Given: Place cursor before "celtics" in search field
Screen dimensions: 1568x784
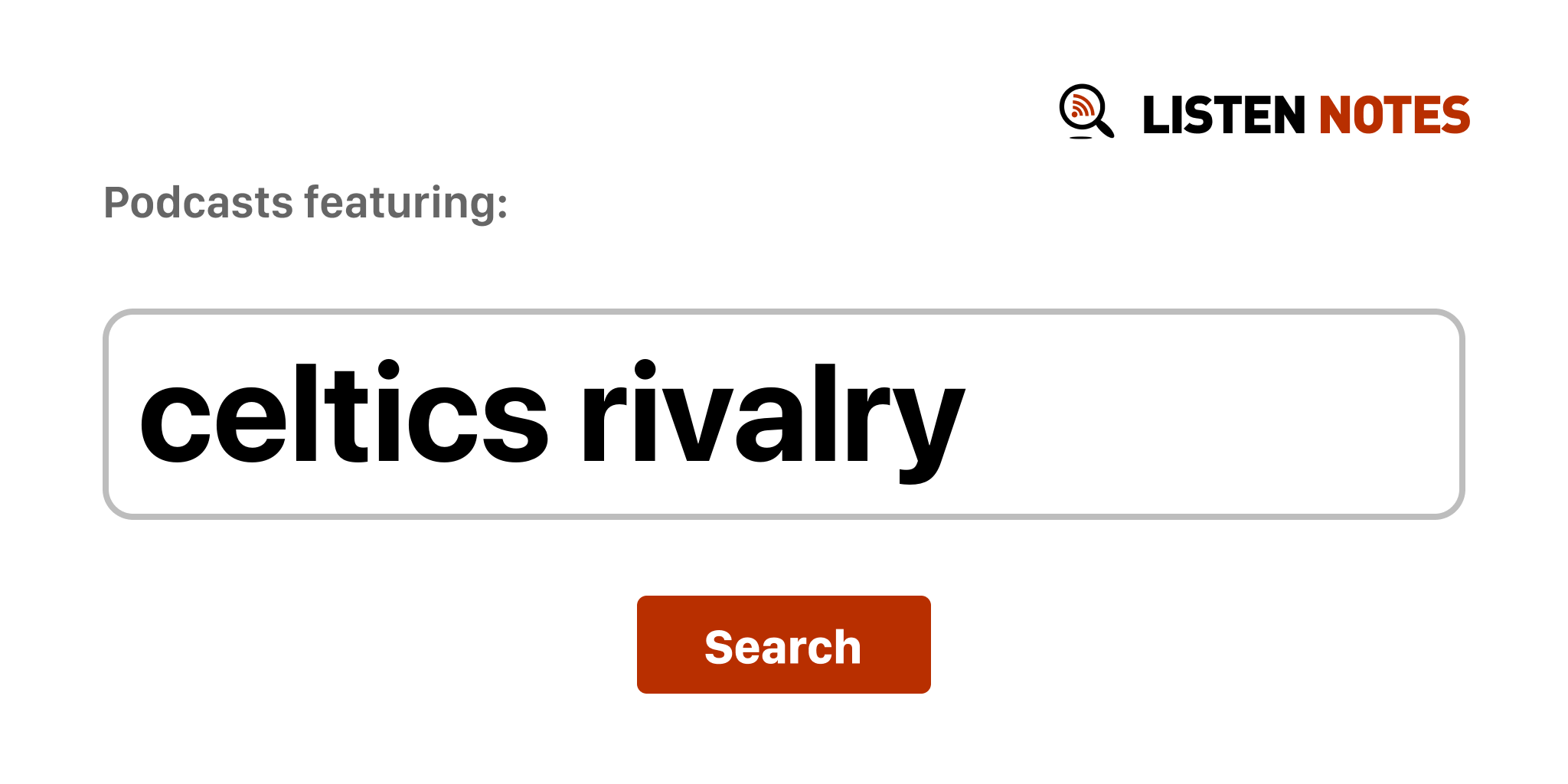Looking at the screenshot, I should point(138,414).
